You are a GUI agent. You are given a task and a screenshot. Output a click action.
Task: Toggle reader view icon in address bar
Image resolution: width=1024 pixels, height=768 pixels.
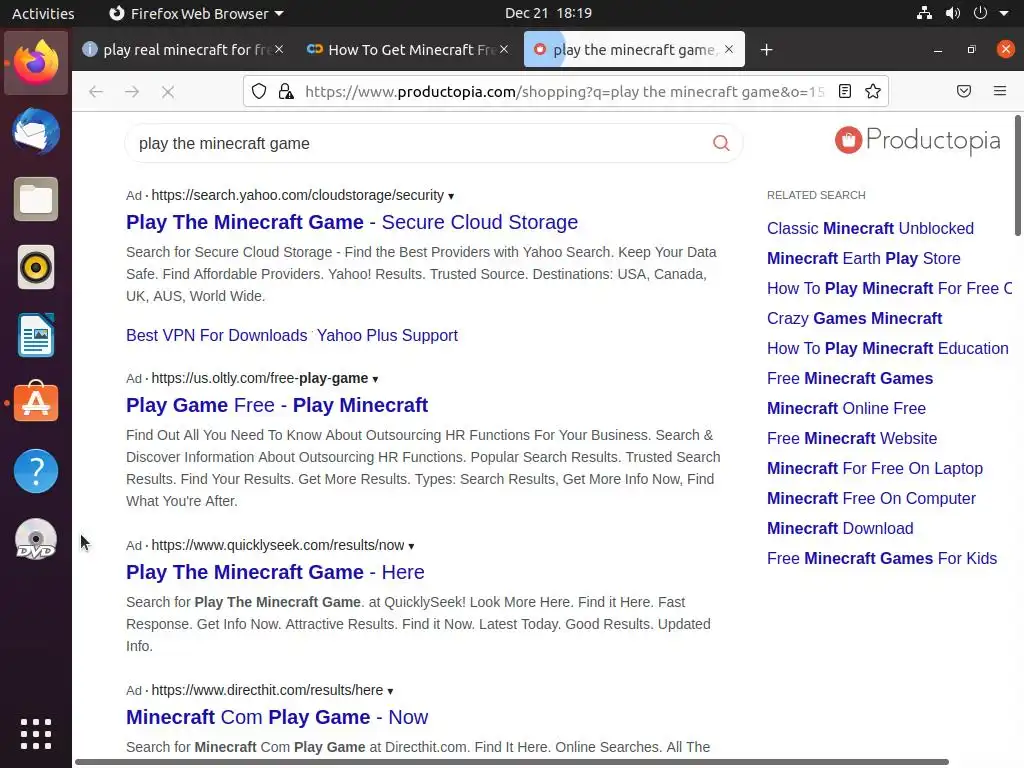845,91
